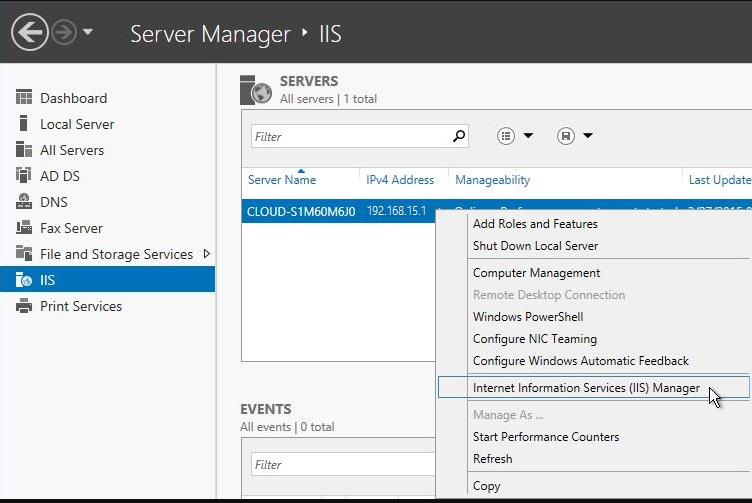The width and height of the screenshot is (752, 503).
Task: Click the Local Server icon
Action: click(x=23, y=123)
